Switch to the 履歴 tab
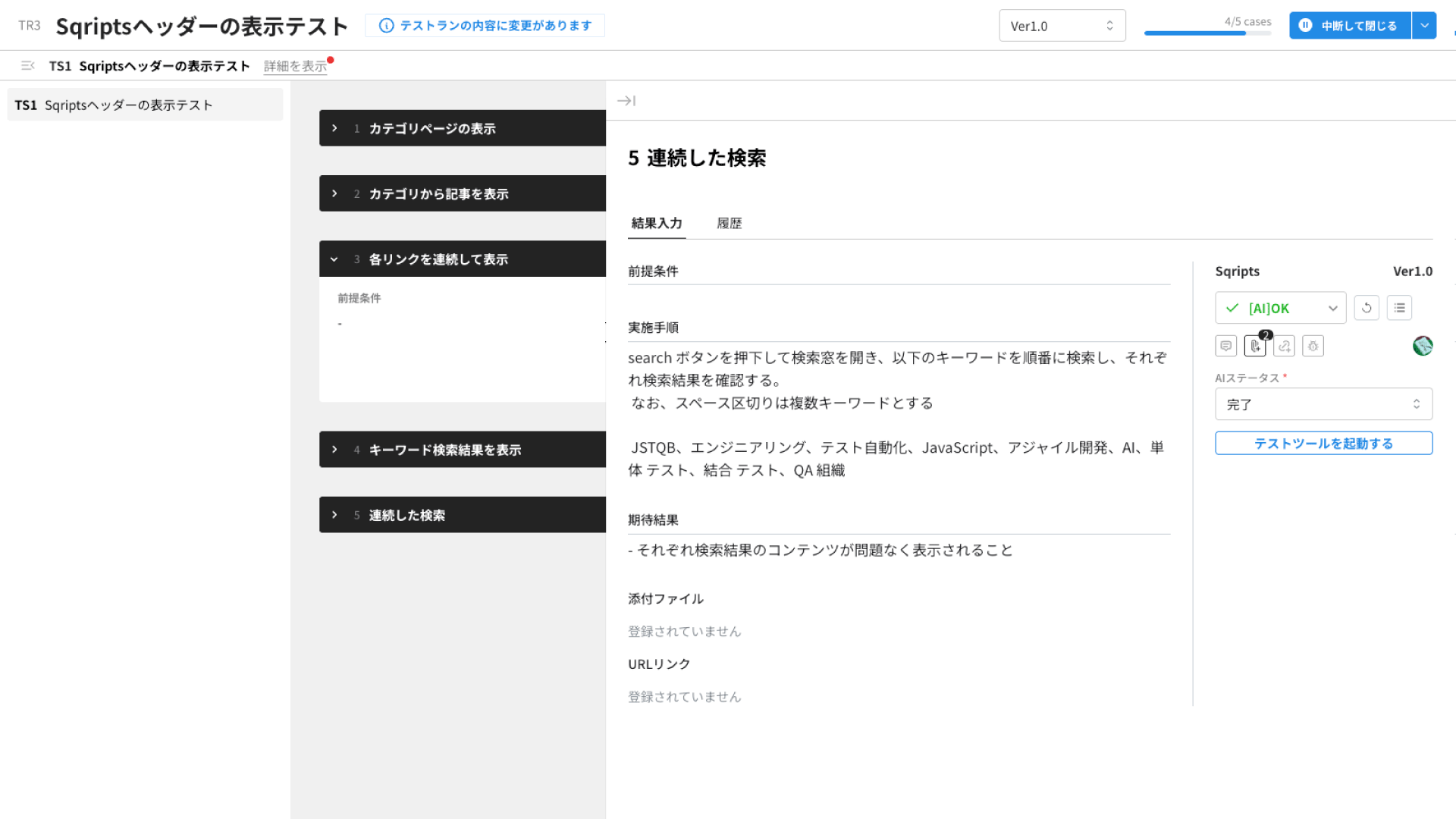Screen dimensions: 1456x819 click(730, 223)
